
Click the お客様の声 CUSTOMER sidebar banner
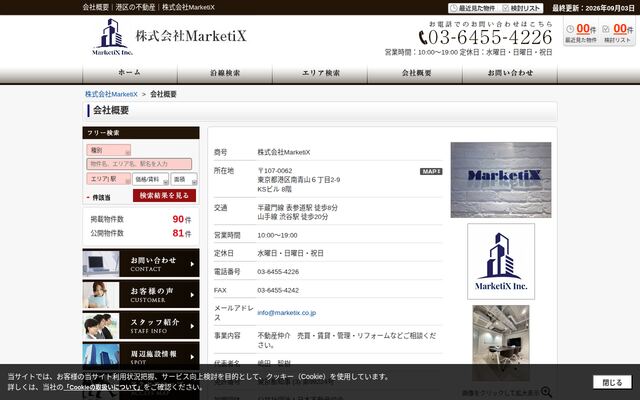coord(141,295)
